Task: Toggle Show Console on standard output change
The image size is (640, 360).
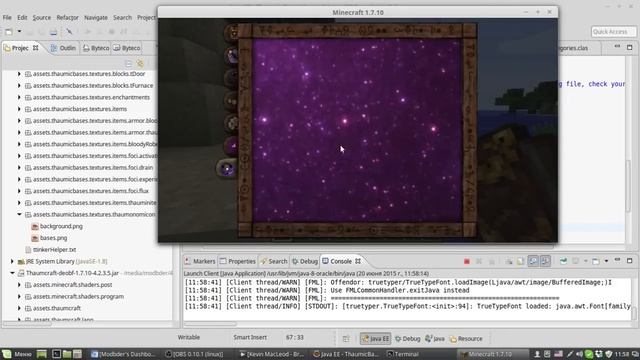Action: (x=533, y=261)
